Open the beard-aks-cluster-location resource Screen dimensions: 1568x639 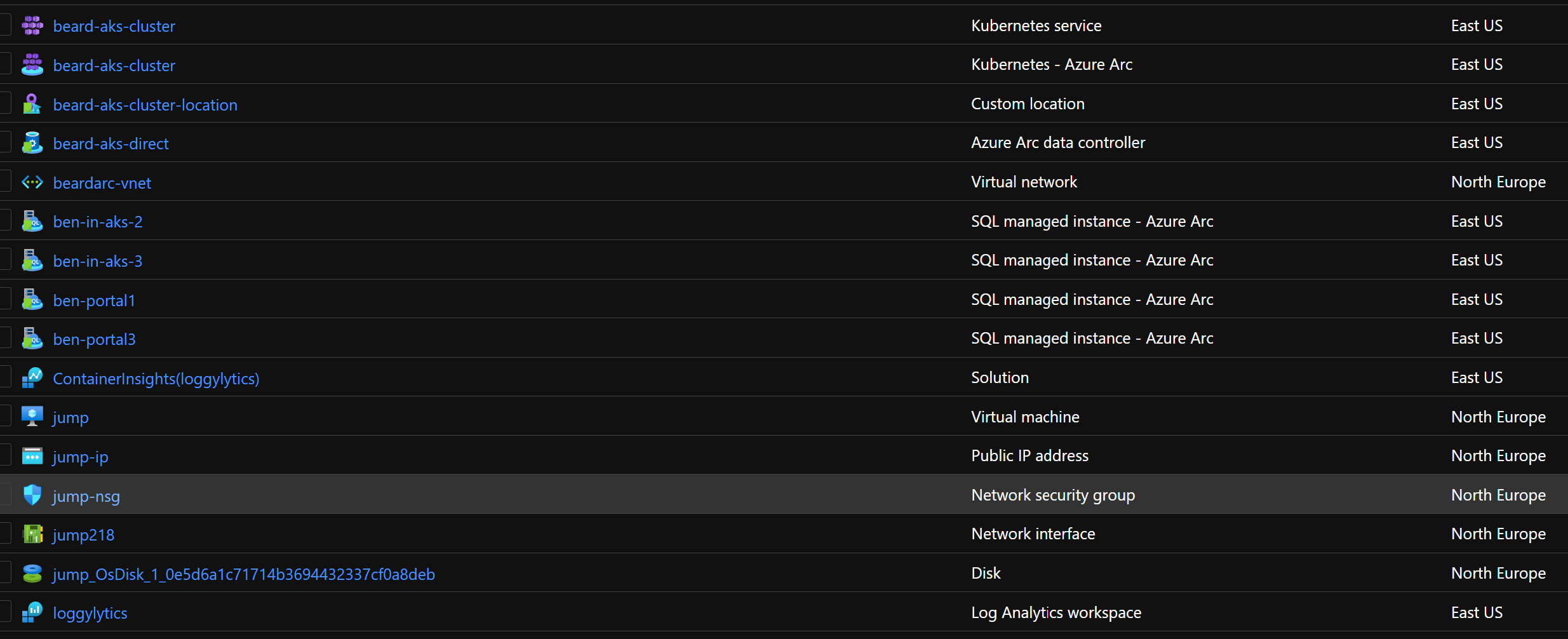click(145, 105)
